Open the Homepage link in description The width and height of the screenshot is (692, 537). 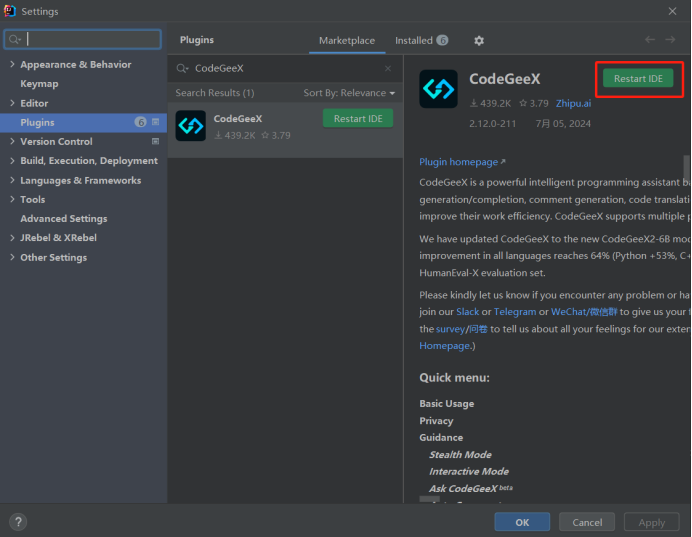point(444,345)
